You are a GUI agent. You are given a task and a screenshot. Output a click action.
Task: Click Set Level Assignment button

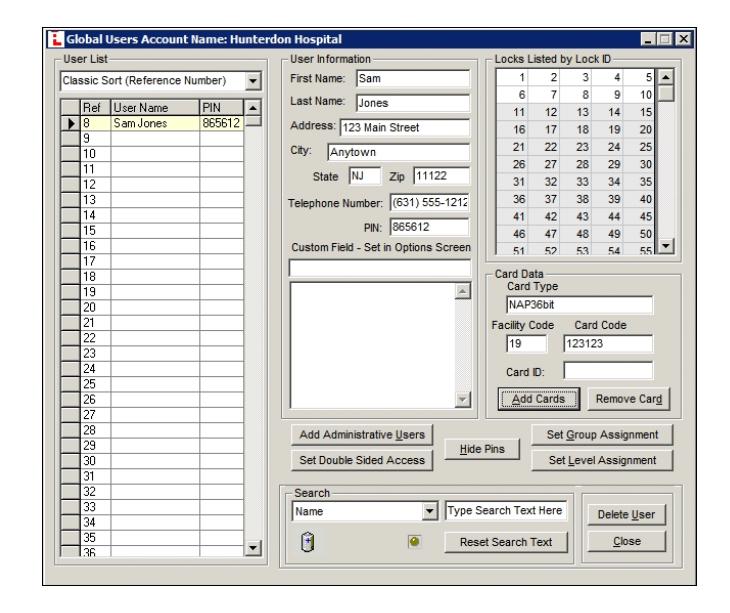(602, 460)
